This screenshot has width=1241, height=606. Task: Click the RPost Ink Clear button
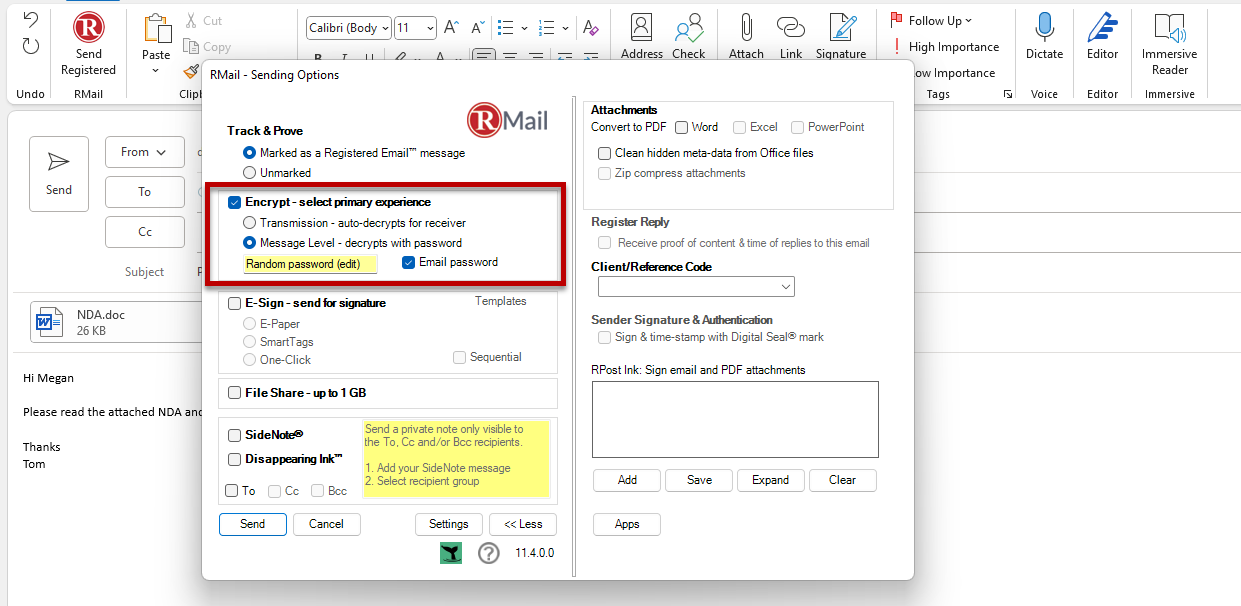(843, 480)
